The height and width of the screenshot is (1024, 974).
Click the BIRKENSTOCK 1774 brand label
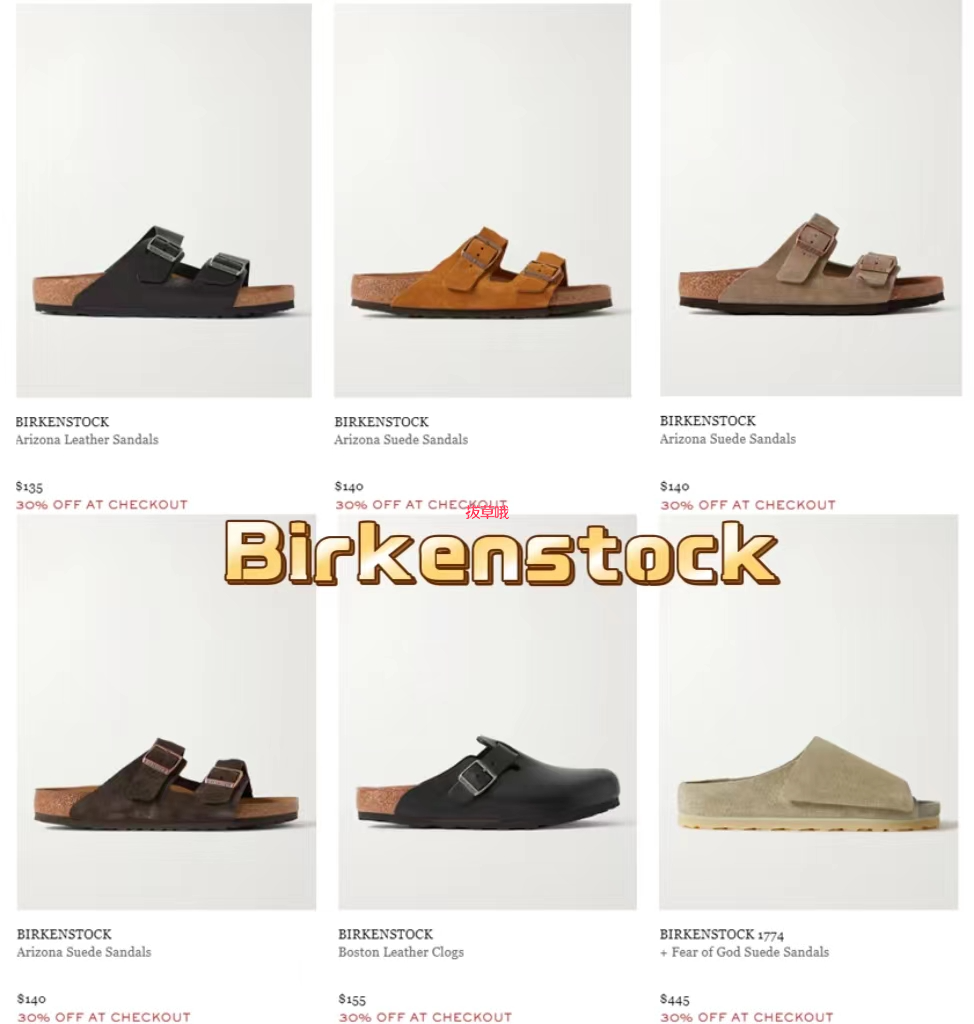tap(722, 935)
